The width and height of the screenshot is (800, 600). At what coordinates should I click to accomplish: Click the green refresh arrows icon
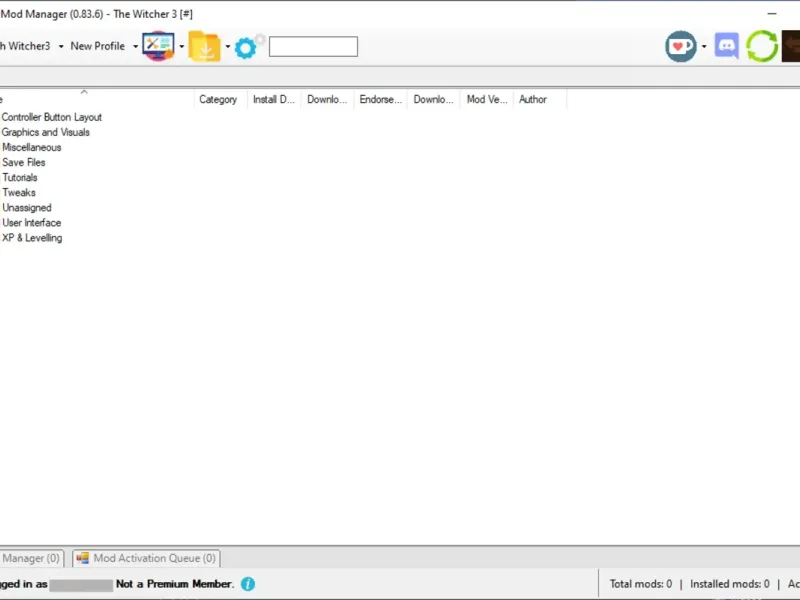click(762, 46)
